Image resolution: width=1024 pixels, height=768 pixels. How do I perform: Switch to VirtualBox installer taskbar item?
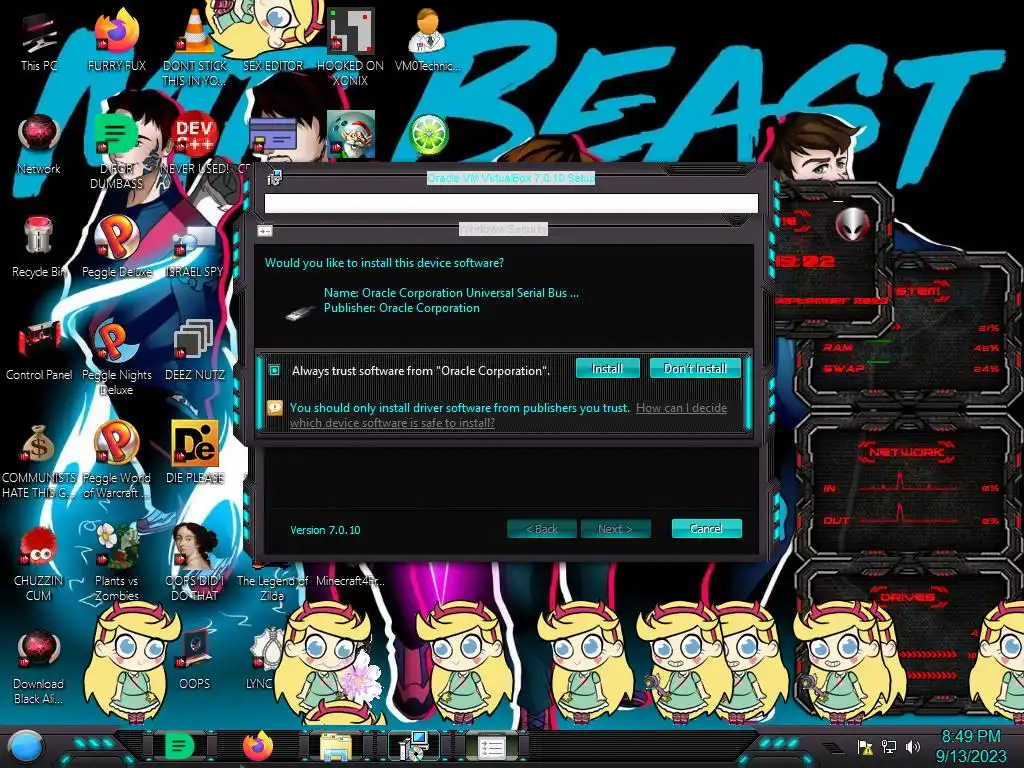(413, 746)
